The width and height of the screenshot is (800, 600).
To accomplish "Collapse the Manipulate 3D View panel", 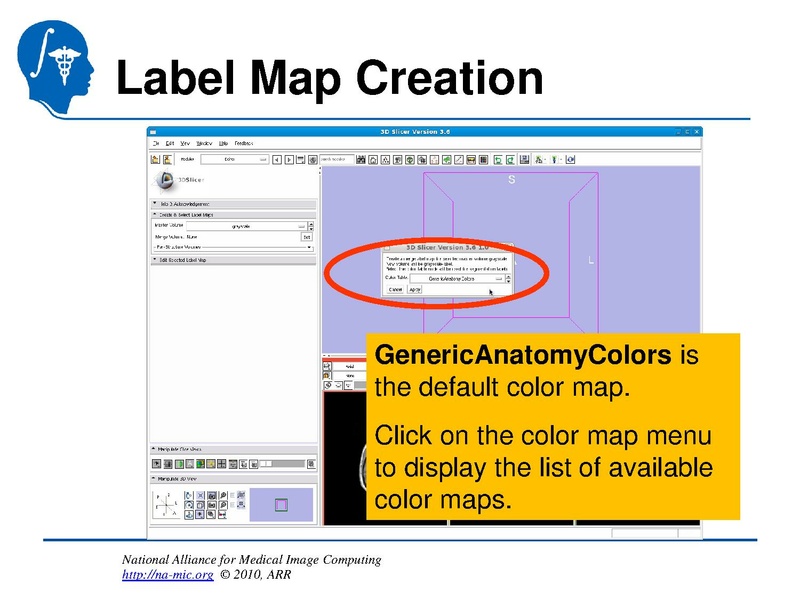I will (x=153, y=478).
